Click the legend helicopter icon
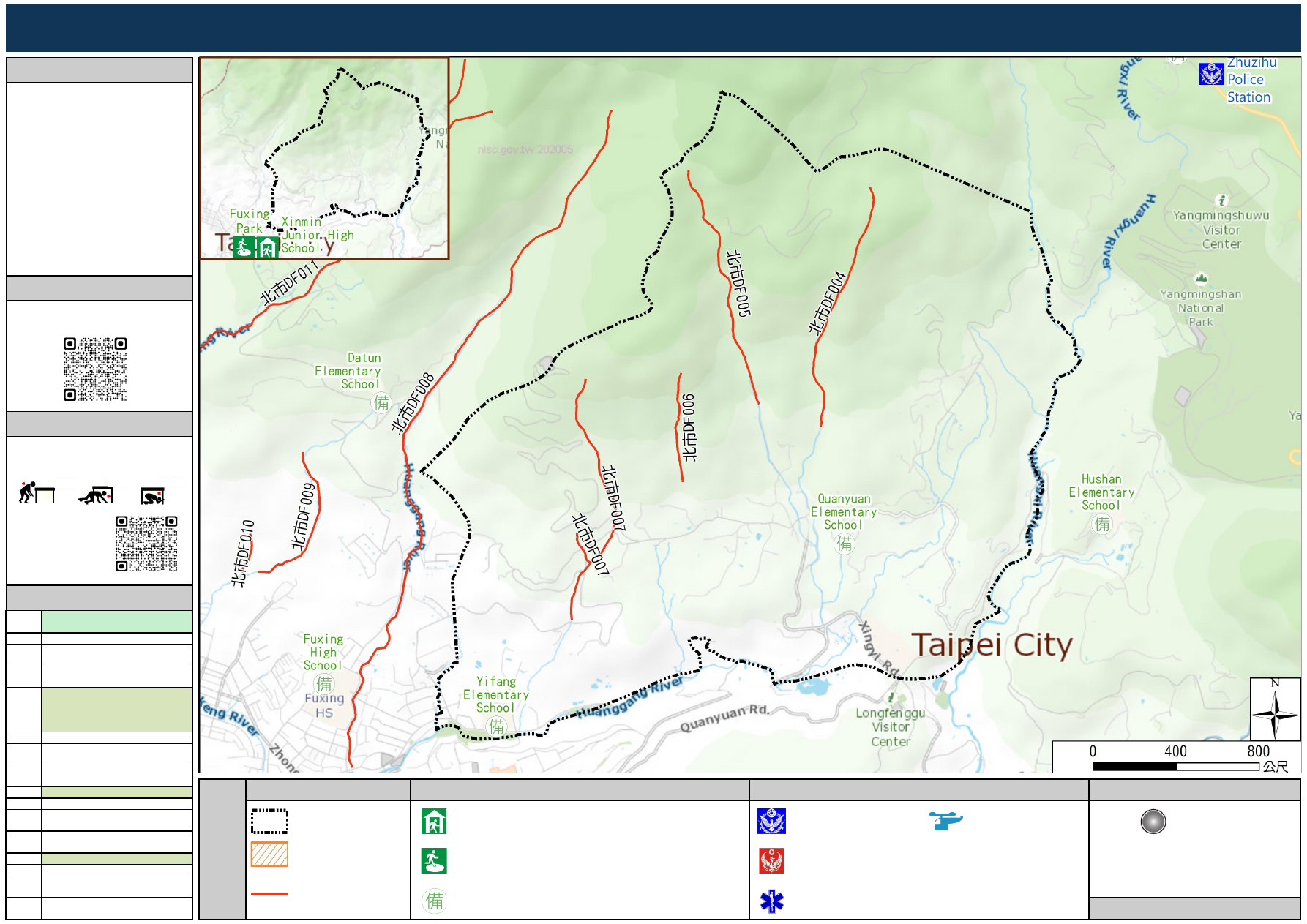Viewport: 1307px width, 924px height. pos(945,821)
